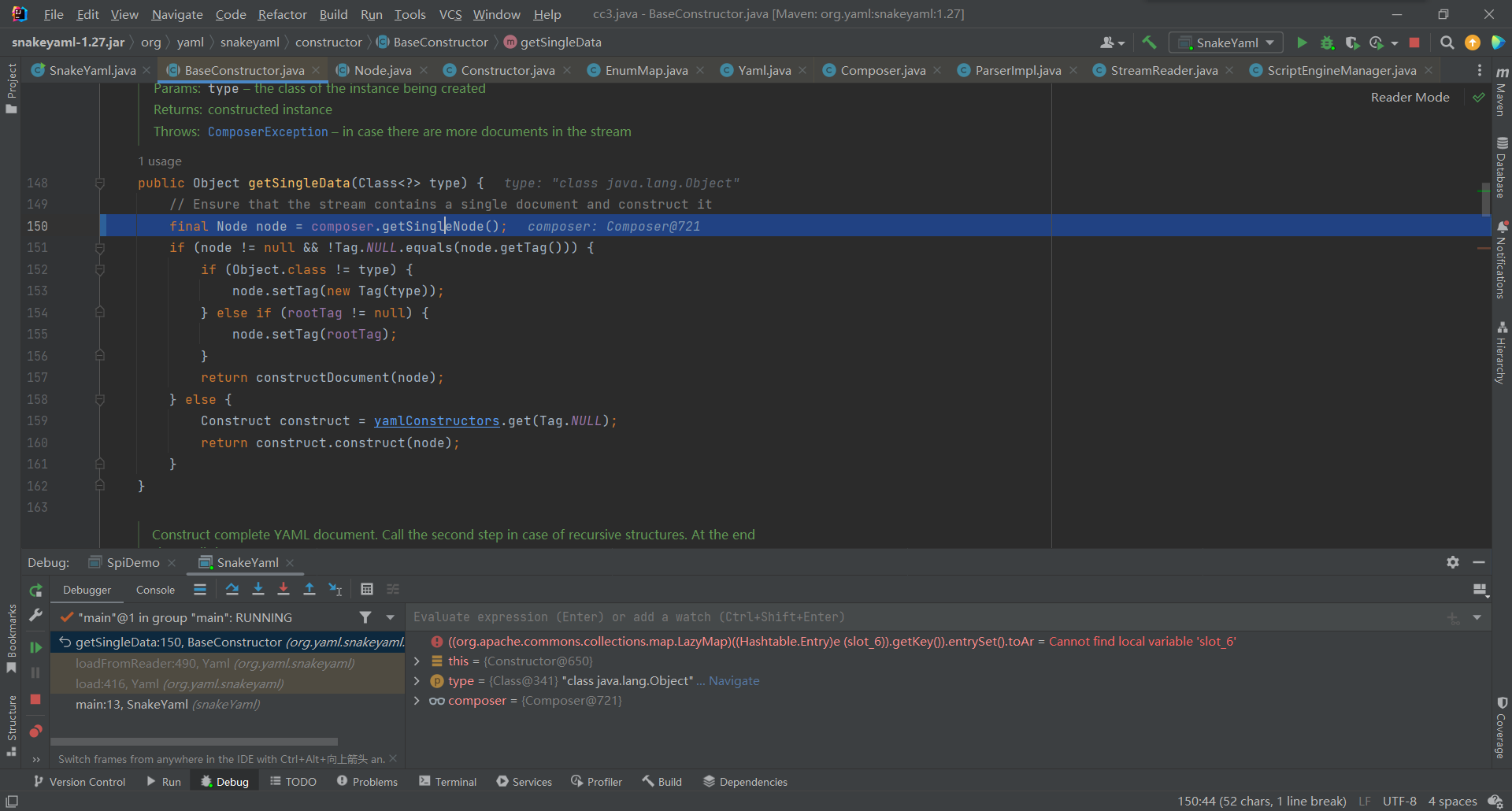This screenshot has width=1512, height=811.
Task: Open Profiler tool window
Action: 596,781
